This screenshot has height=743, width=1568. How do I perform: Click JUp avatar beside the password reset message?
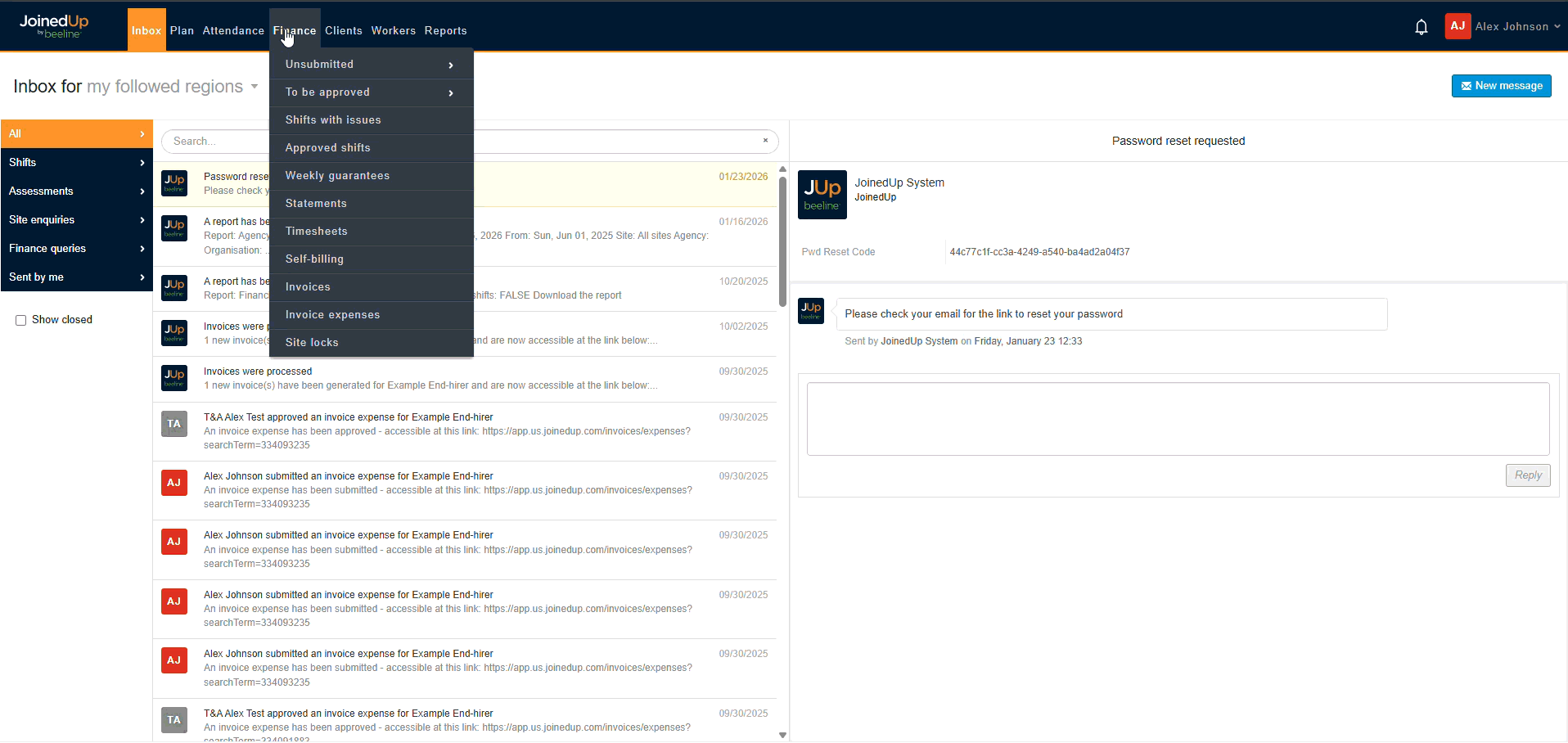tap(174, 183)
